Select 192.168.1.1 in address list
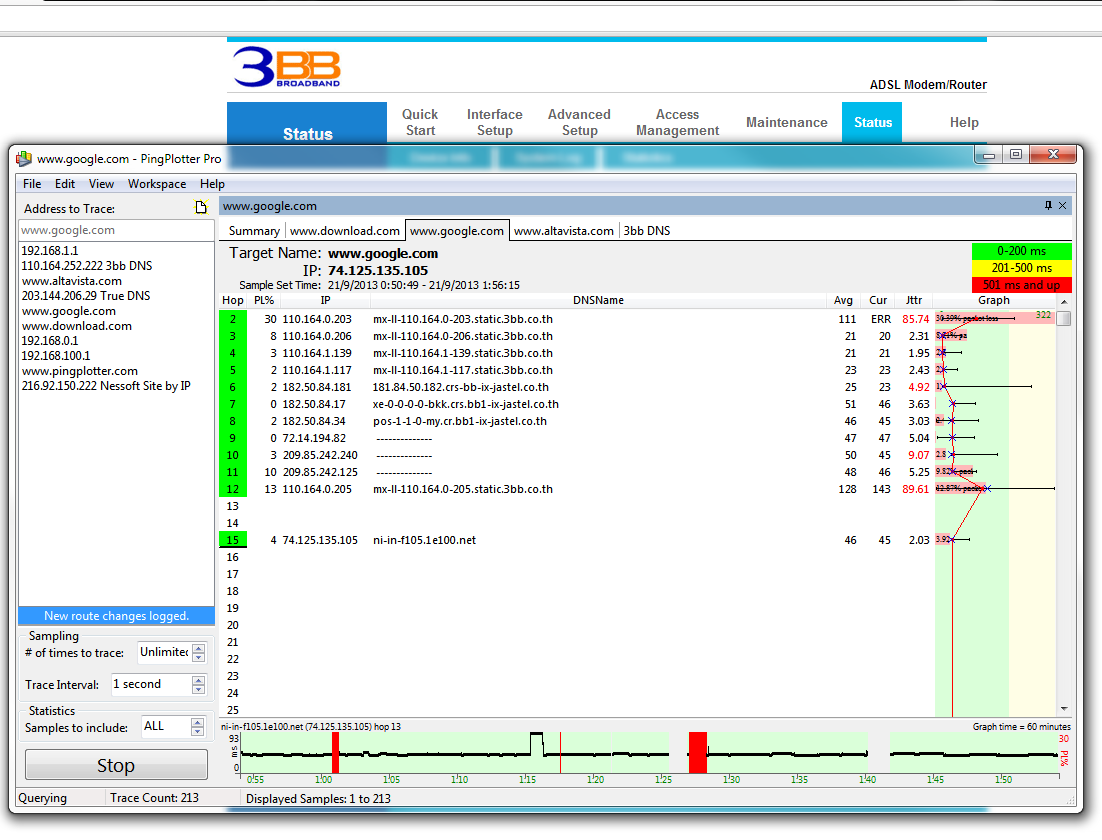The width and height of the screenshot is (1102, 840). tap(50, 250)
